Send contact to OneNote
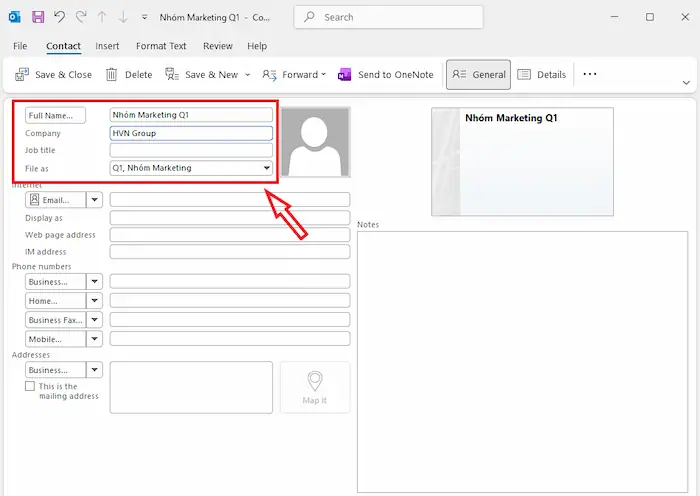Screen dimensions: 700x496 click(x=385, y=75)
